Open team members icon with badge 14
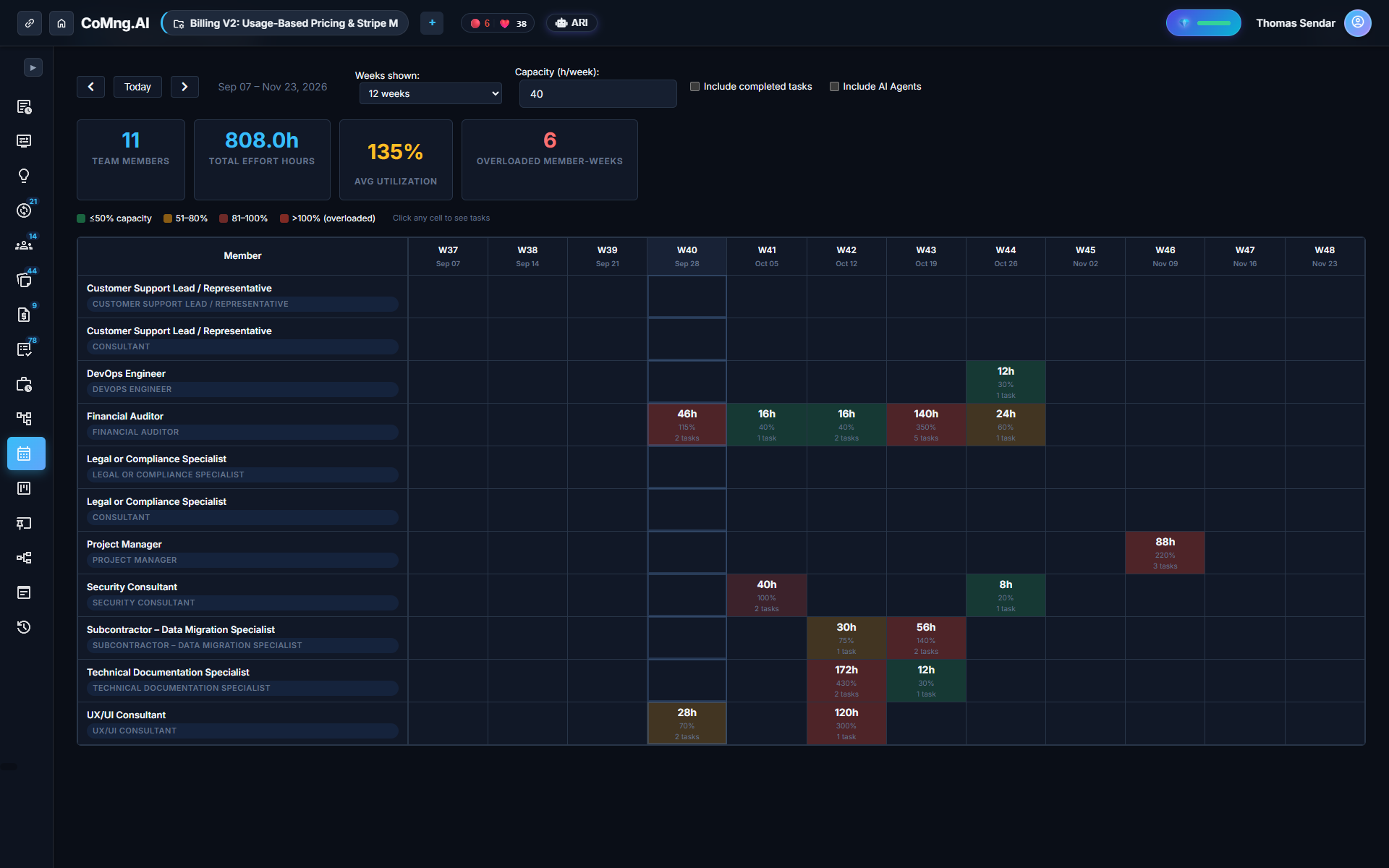The width and height of the screenshot is (1389, 868). coord(24,245)
